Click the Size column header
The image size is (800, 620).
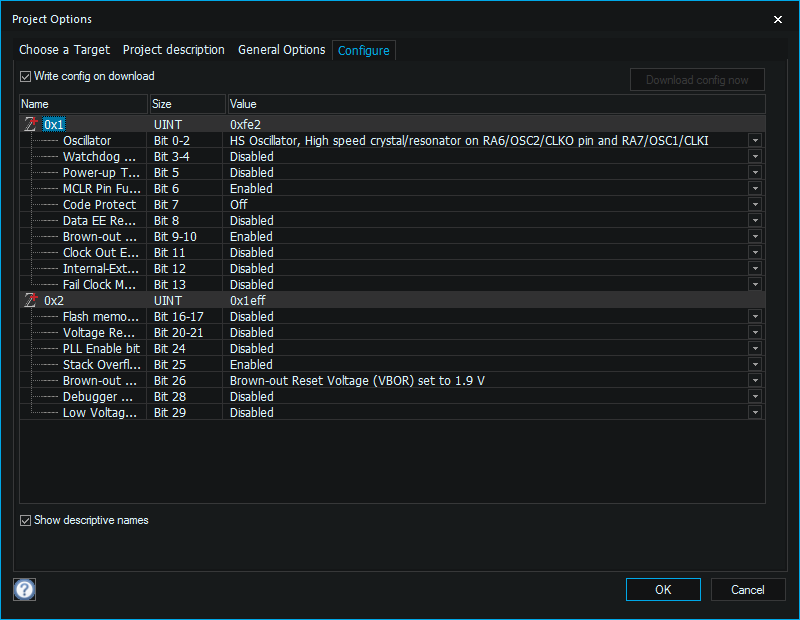188,104
